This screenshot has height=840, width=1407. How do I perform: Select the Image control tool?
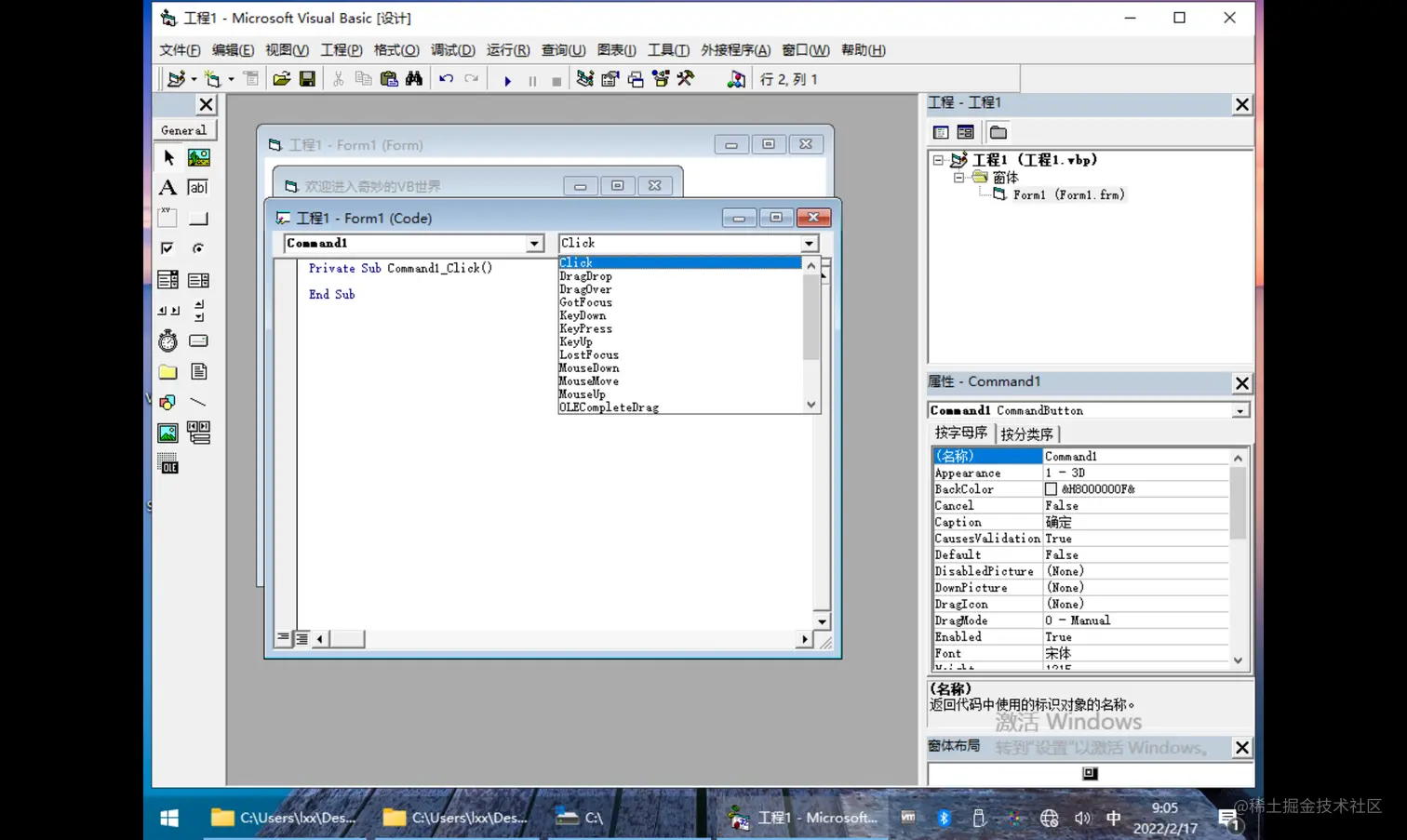167,433
